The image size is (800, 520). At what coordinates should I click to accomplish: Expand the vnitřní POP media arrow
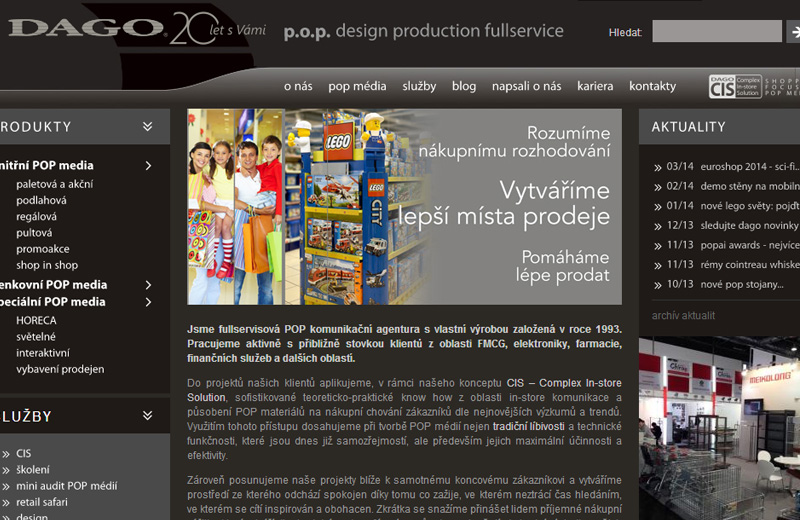point(148,166)
